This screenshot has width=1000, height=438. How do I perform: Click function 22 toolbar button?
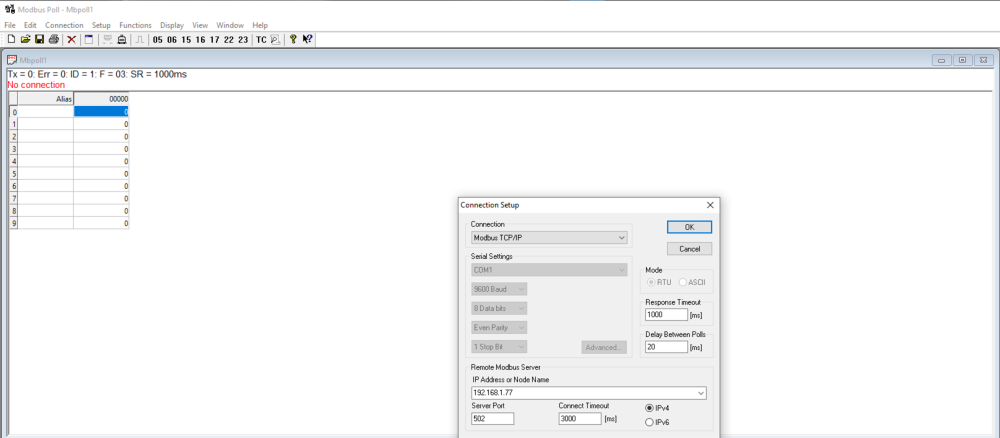(228, 40)
